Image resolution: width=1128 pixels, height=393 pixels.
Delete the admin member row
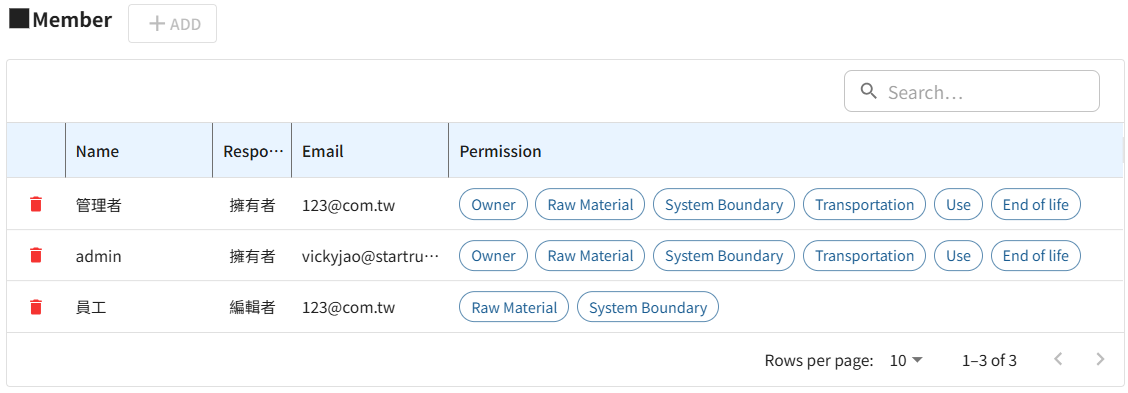pyautogui.click(x=36, y=256)
